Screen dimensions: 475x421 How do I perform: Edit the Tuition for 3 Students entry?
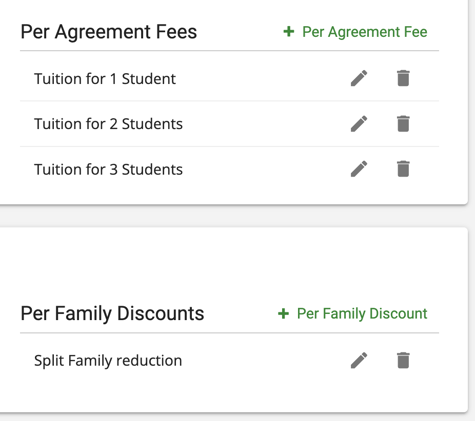[359, 169]
